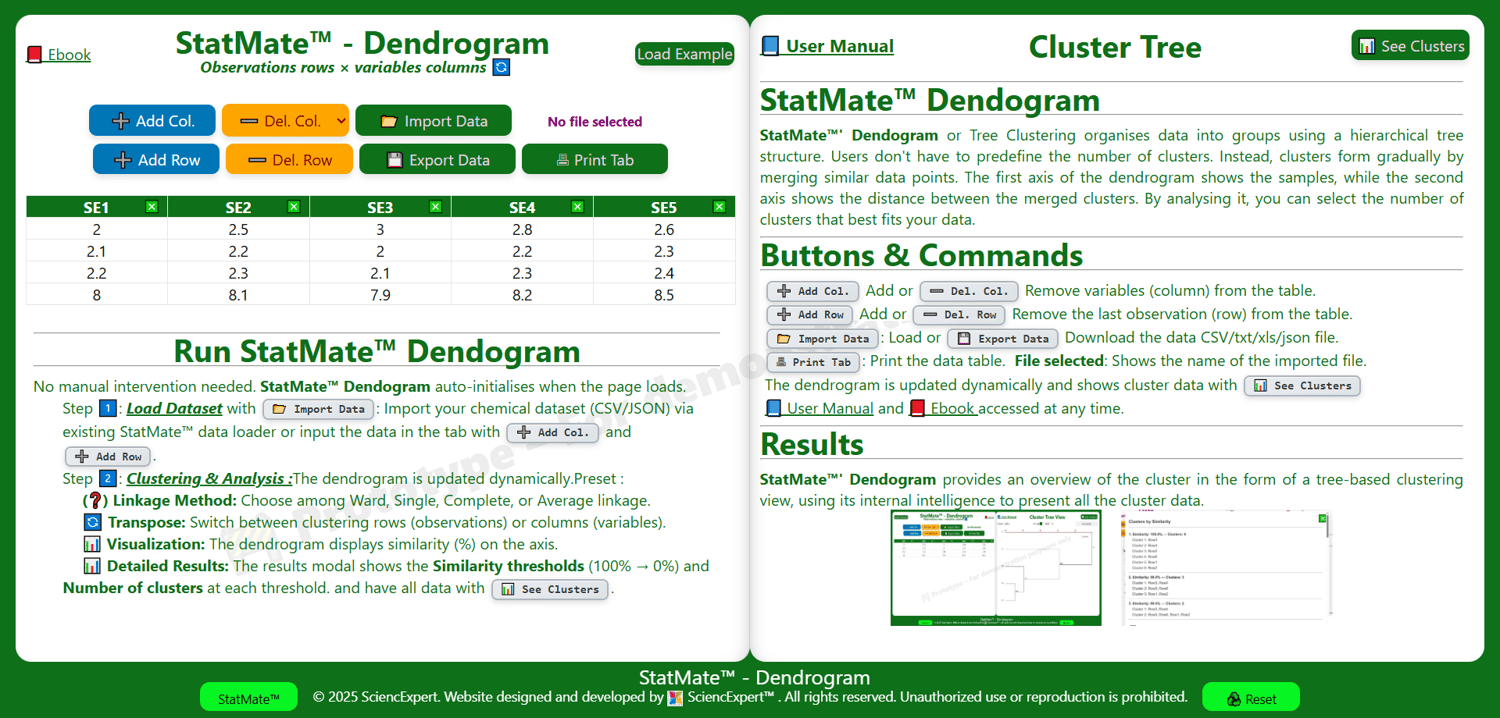
Task: Select the cell with value 2.8
Action: [522, 229]
